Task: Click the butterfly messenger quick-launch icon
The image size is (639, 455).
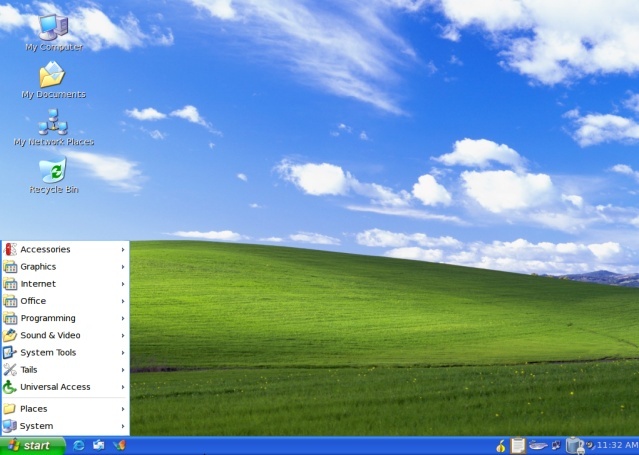Action: (x=119, y=445)
